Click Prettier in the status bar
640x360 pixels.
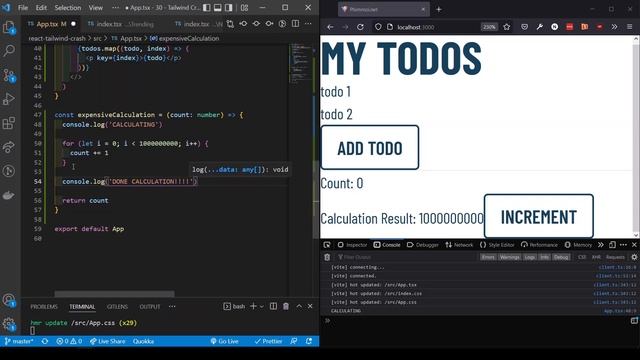tap(268, 341)
